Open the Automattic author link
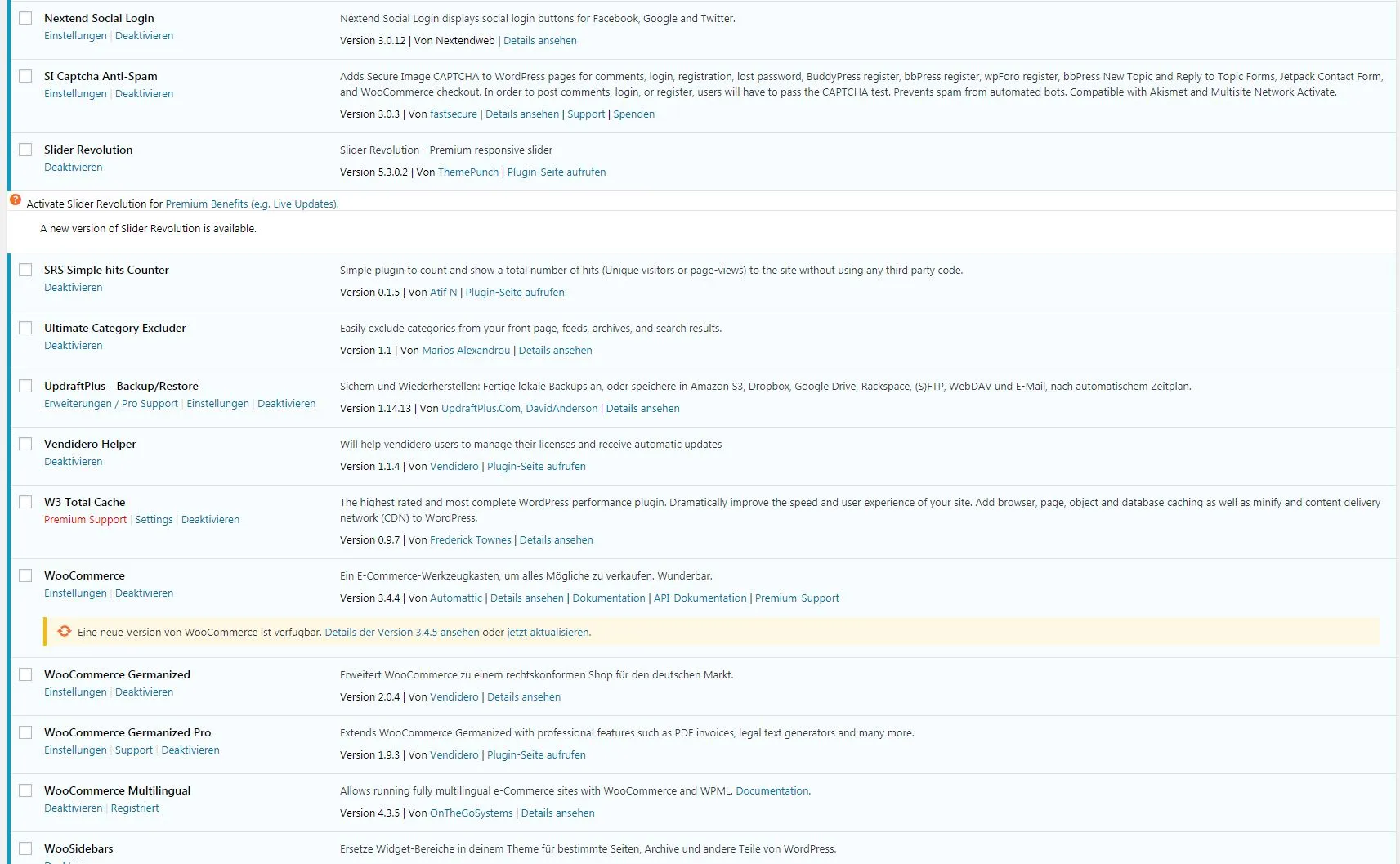1400x864 pixels. pyautogui.click(x=456, y=598)
